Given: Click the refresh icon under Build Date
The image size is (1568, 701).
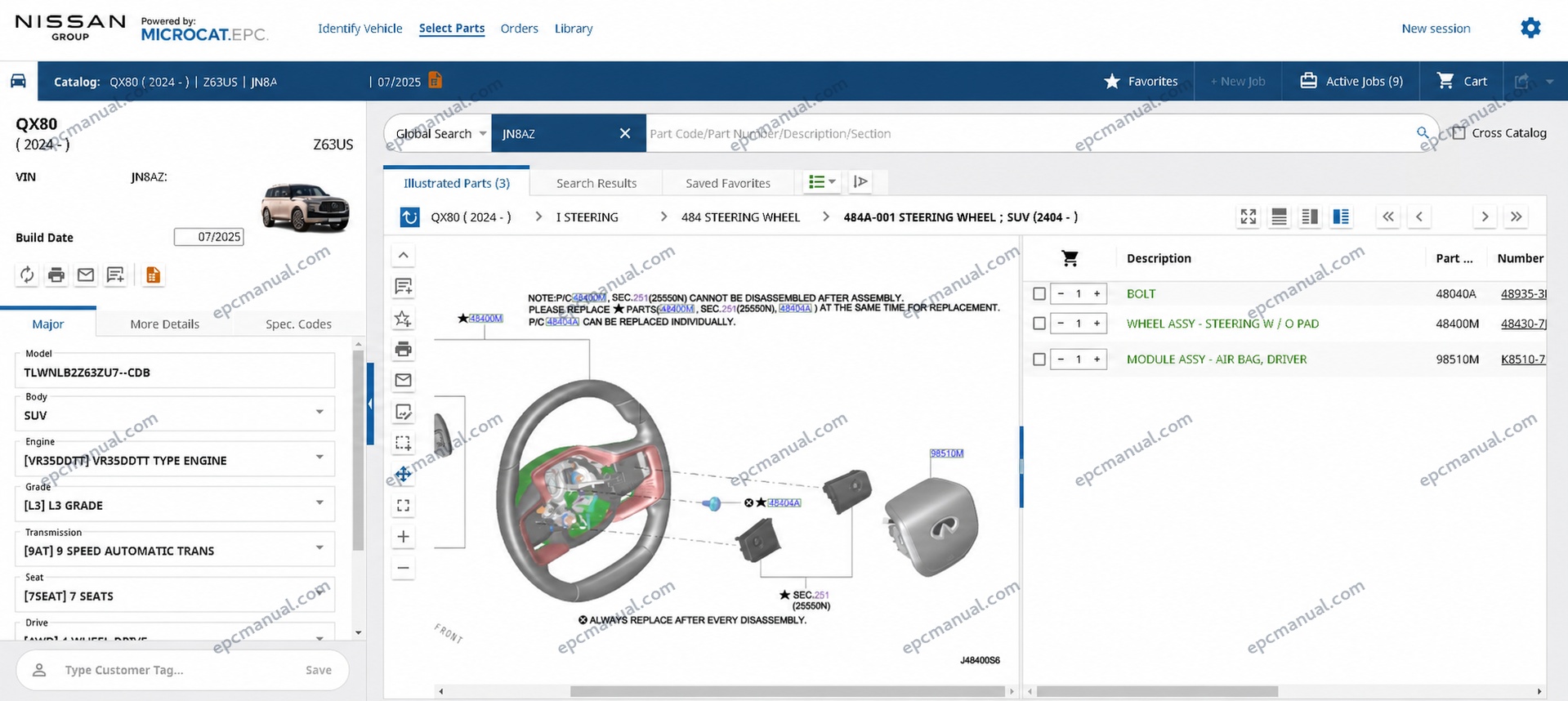Looking at the screenshot, I should pyautogui.click(x=27, y=275).
